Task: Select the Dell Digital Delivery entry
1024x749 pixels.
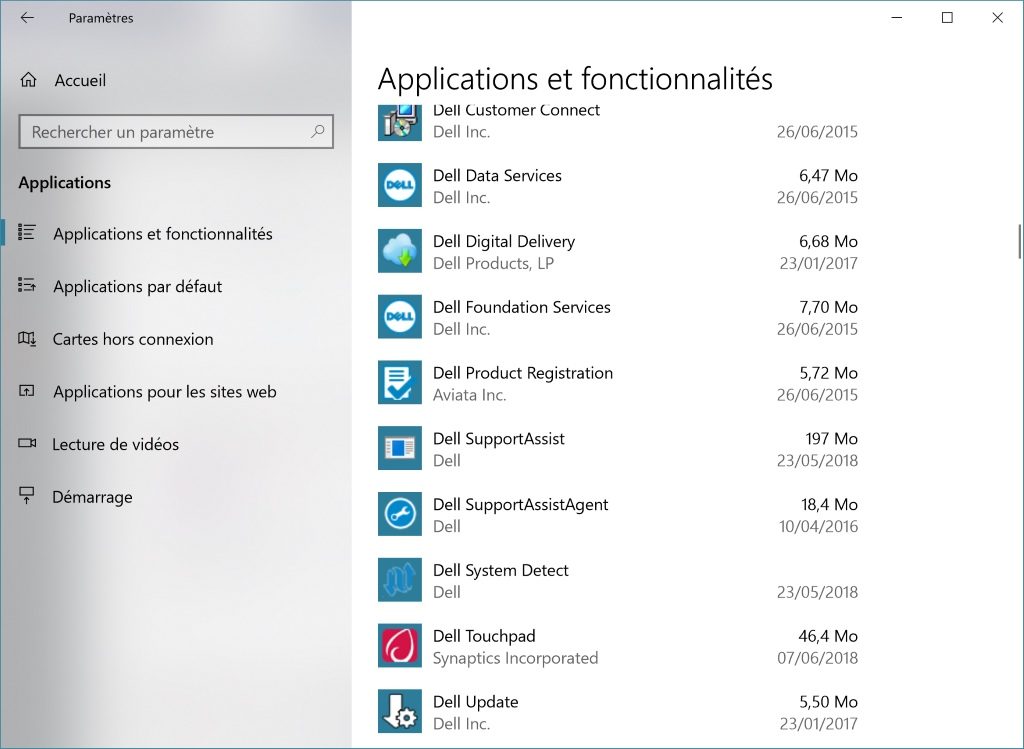Action: click(x=617, y=251)
